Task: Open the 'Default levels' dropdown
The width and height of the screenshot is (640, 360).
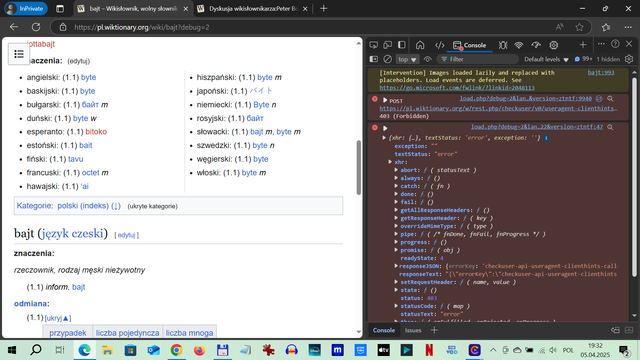Action: (x=546, y=59)
